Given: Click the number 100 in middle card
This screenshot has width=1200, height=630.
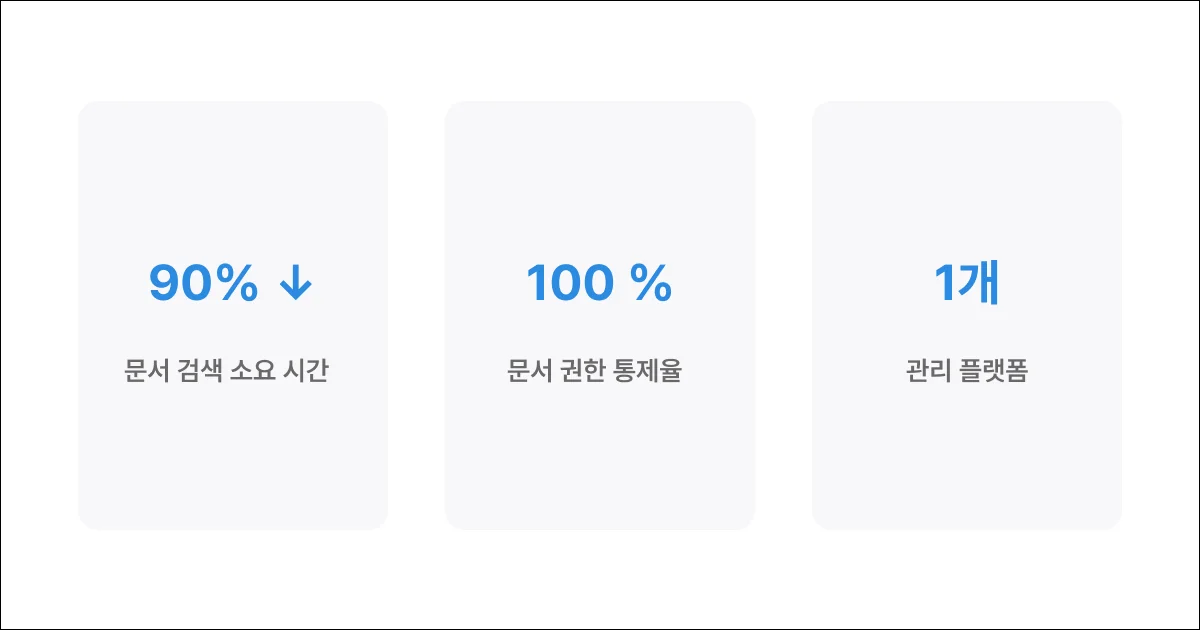Looking at the screenshot, I should click(x=570, y=285).
